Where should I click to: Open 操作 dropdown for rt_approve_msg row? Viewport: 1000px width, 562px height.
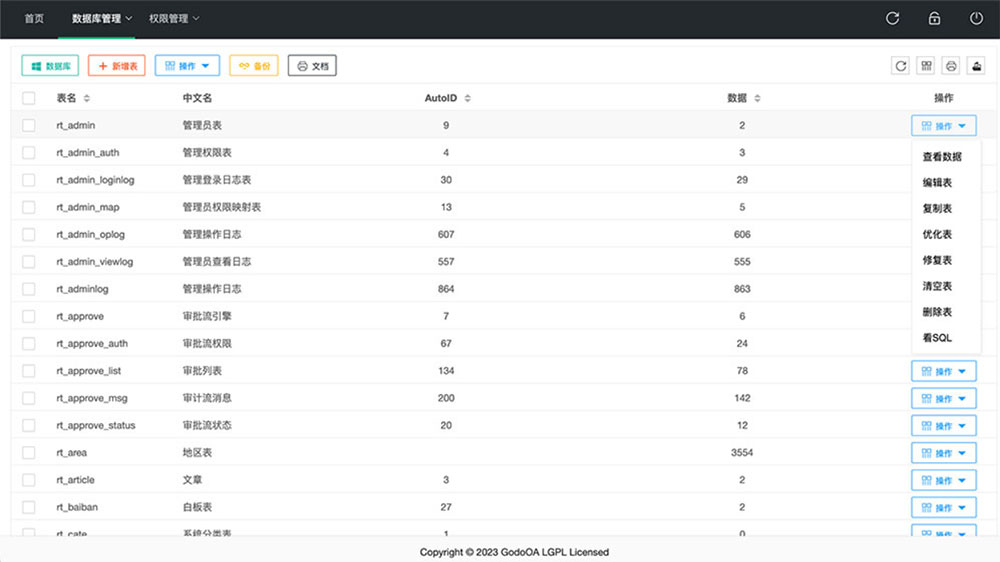tap(943, 399)
